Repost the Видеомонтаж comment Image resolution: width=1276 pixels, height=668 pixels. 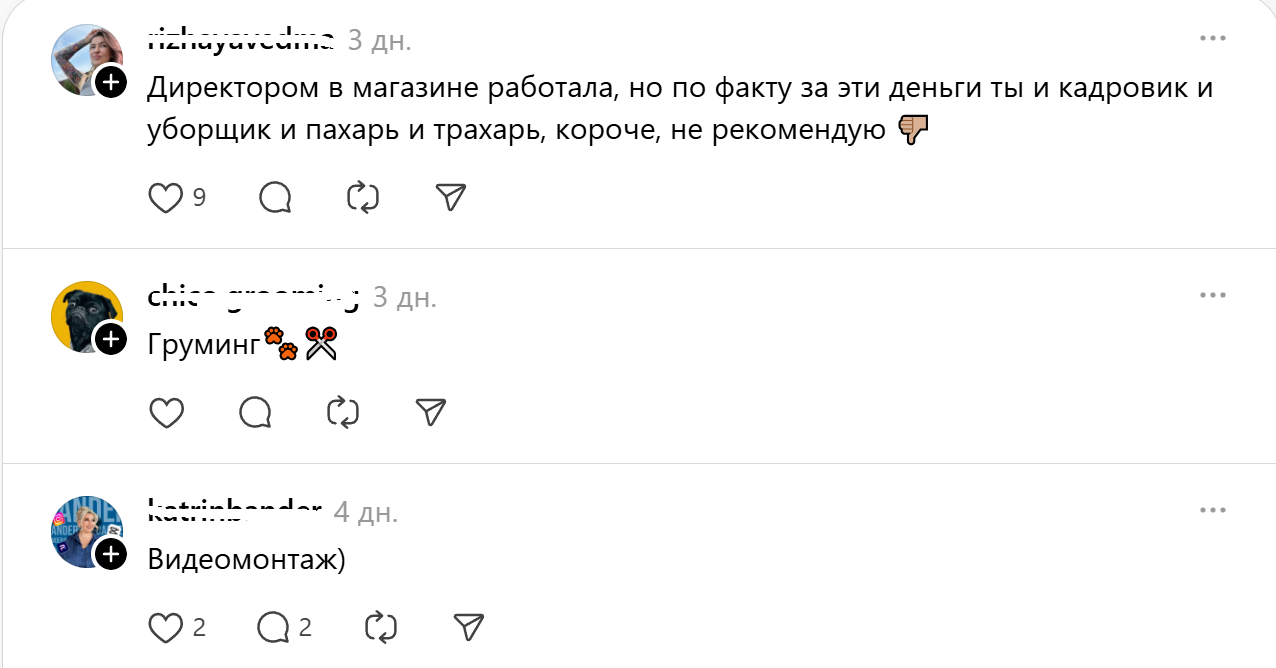(379, 627)
